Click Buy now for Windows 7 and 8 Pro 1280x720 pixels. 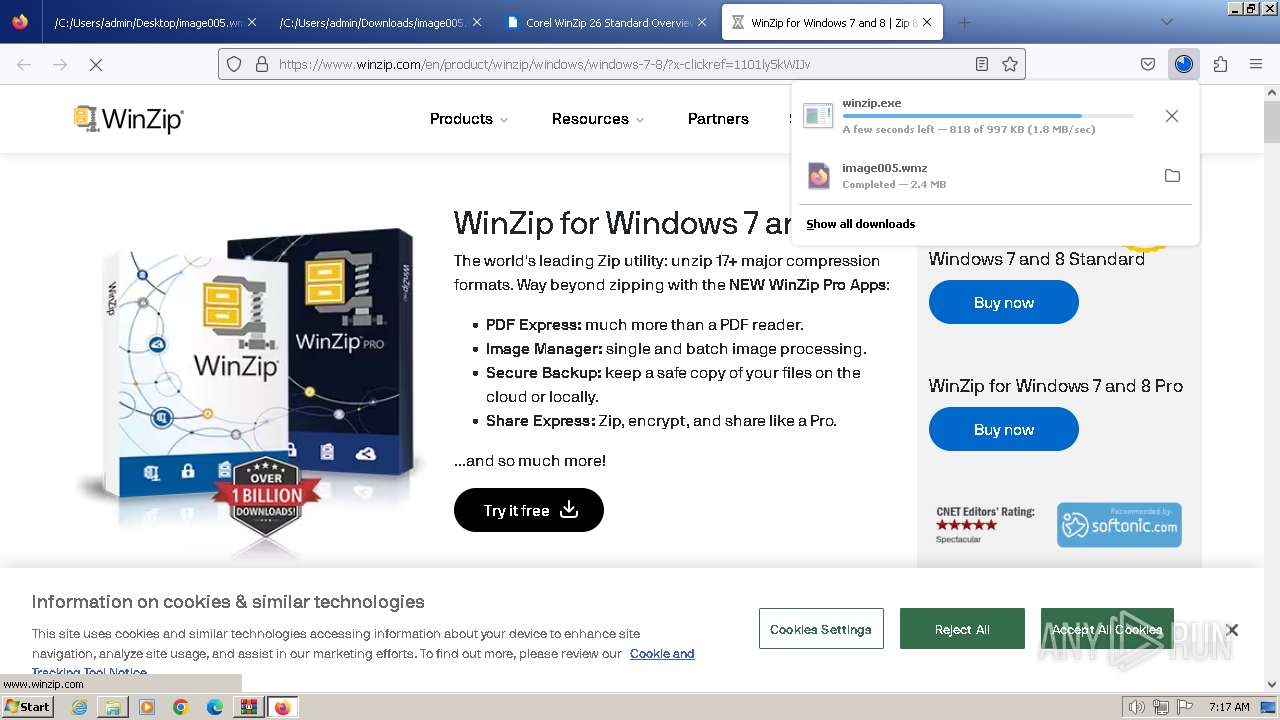1004,430
